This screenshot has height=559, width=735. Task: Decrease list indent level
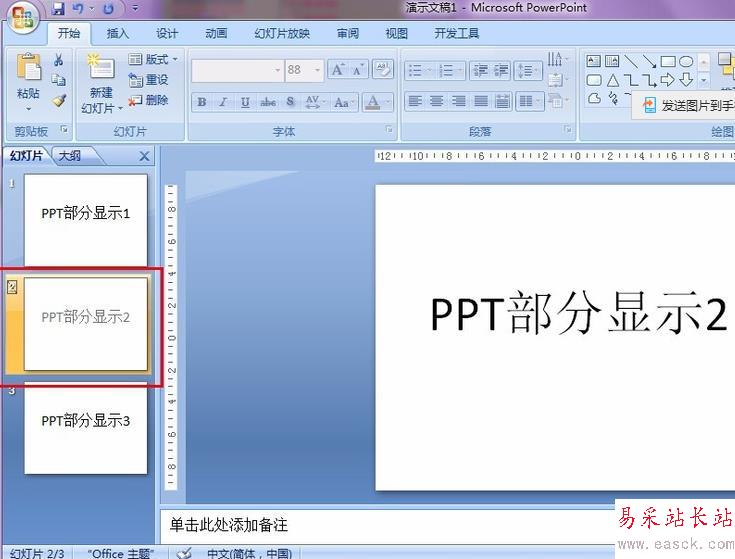coord(480,71)
